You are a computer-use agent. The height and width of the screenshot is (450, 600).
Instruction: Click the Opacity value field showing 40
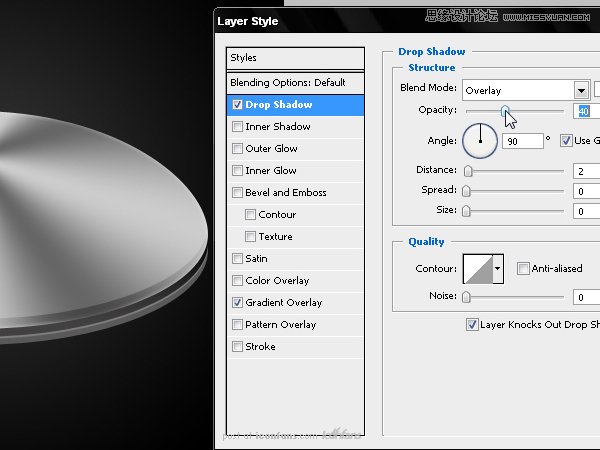pos(587,111)
